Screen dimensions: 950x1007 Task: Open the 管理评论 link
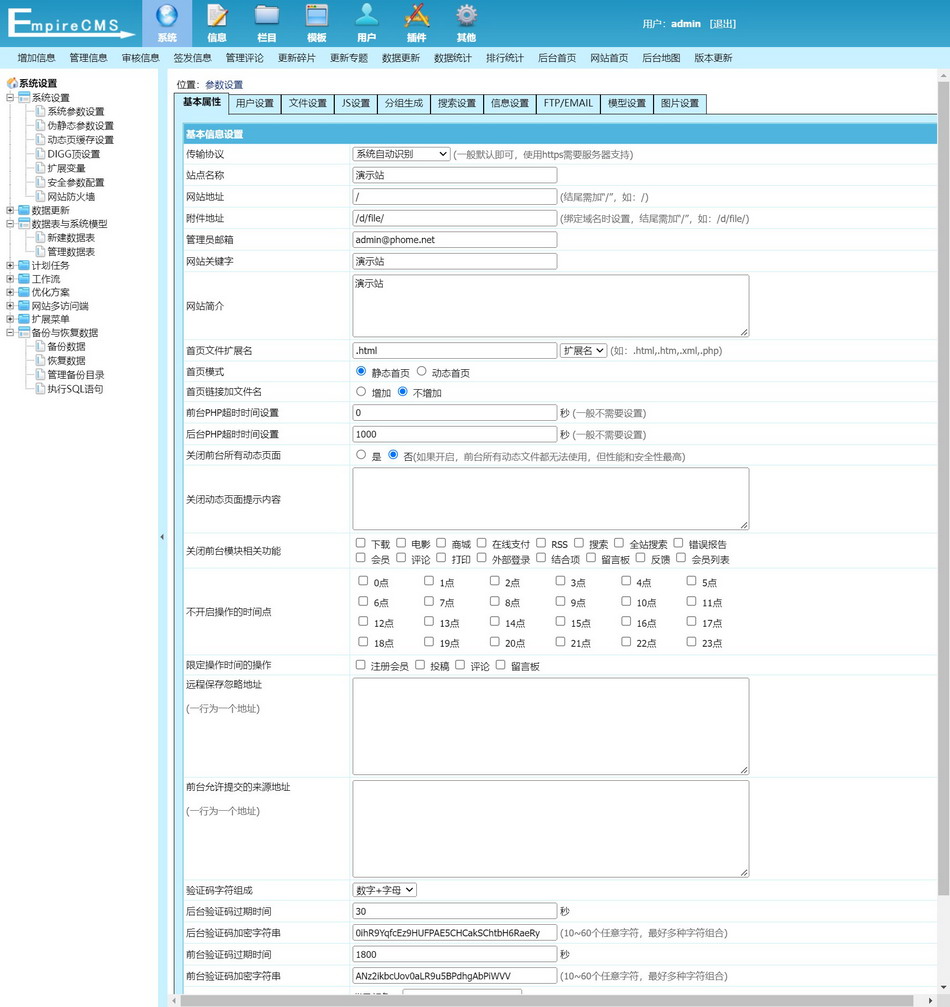(245, 58)
